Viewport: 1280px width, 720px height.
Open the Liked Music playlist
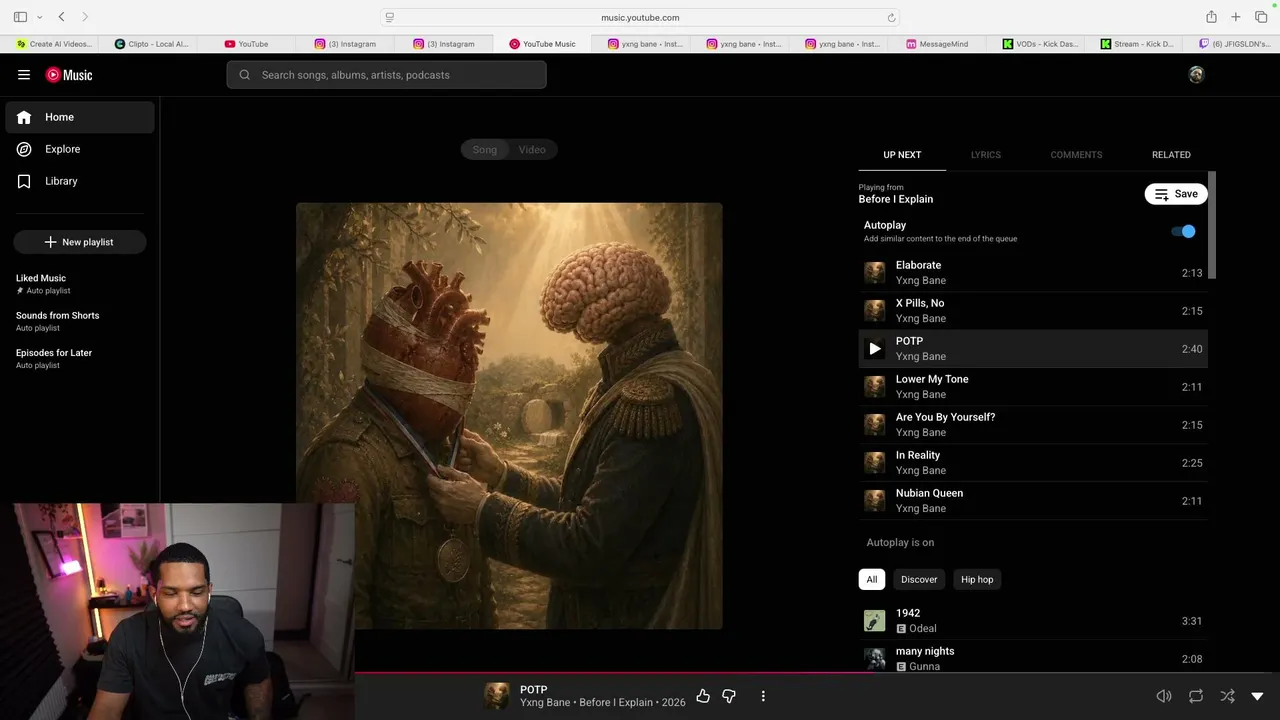(x=41, y=278)
